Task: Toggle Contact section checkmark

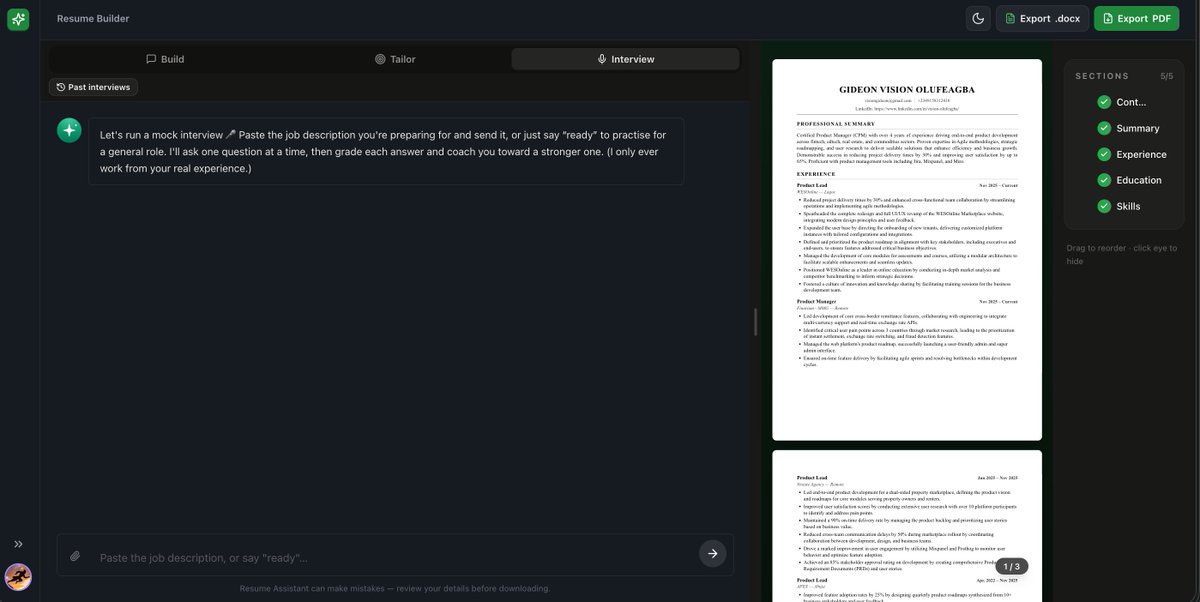Action: [x=1104, y=102]
